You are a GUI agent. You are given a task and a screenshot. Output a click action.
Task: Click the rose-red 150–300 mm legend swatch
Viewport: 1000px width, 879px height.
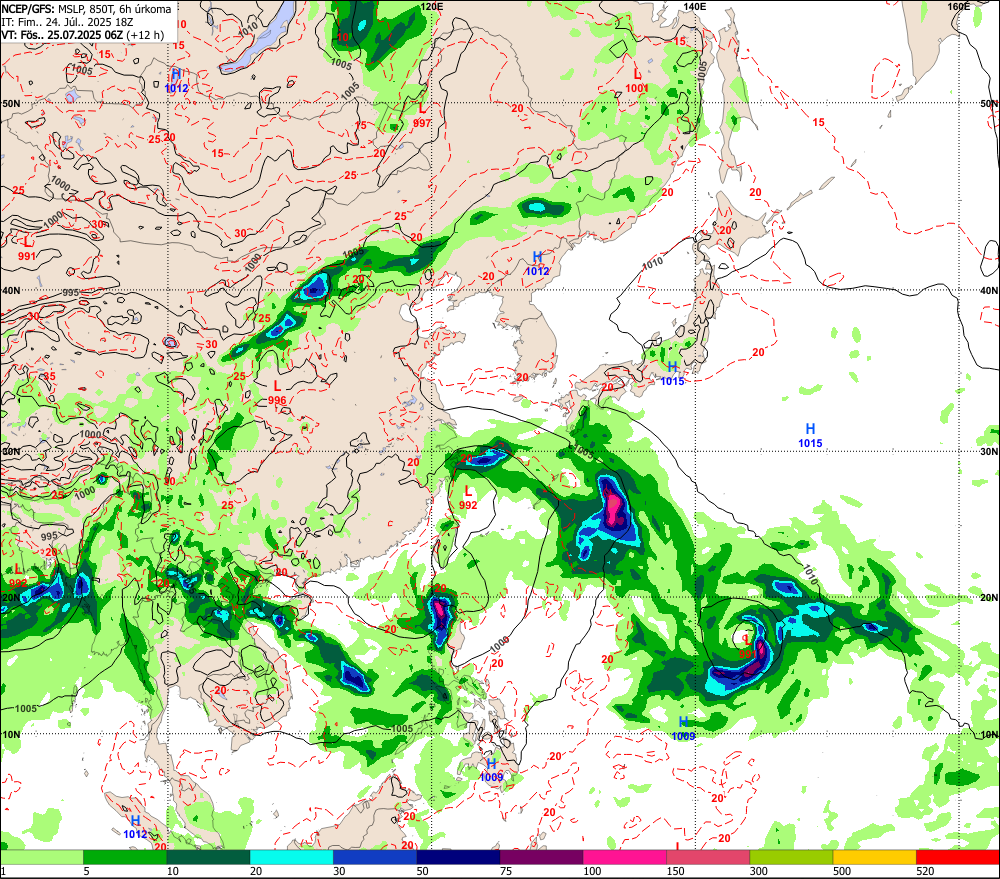click(x=708, y=857)
